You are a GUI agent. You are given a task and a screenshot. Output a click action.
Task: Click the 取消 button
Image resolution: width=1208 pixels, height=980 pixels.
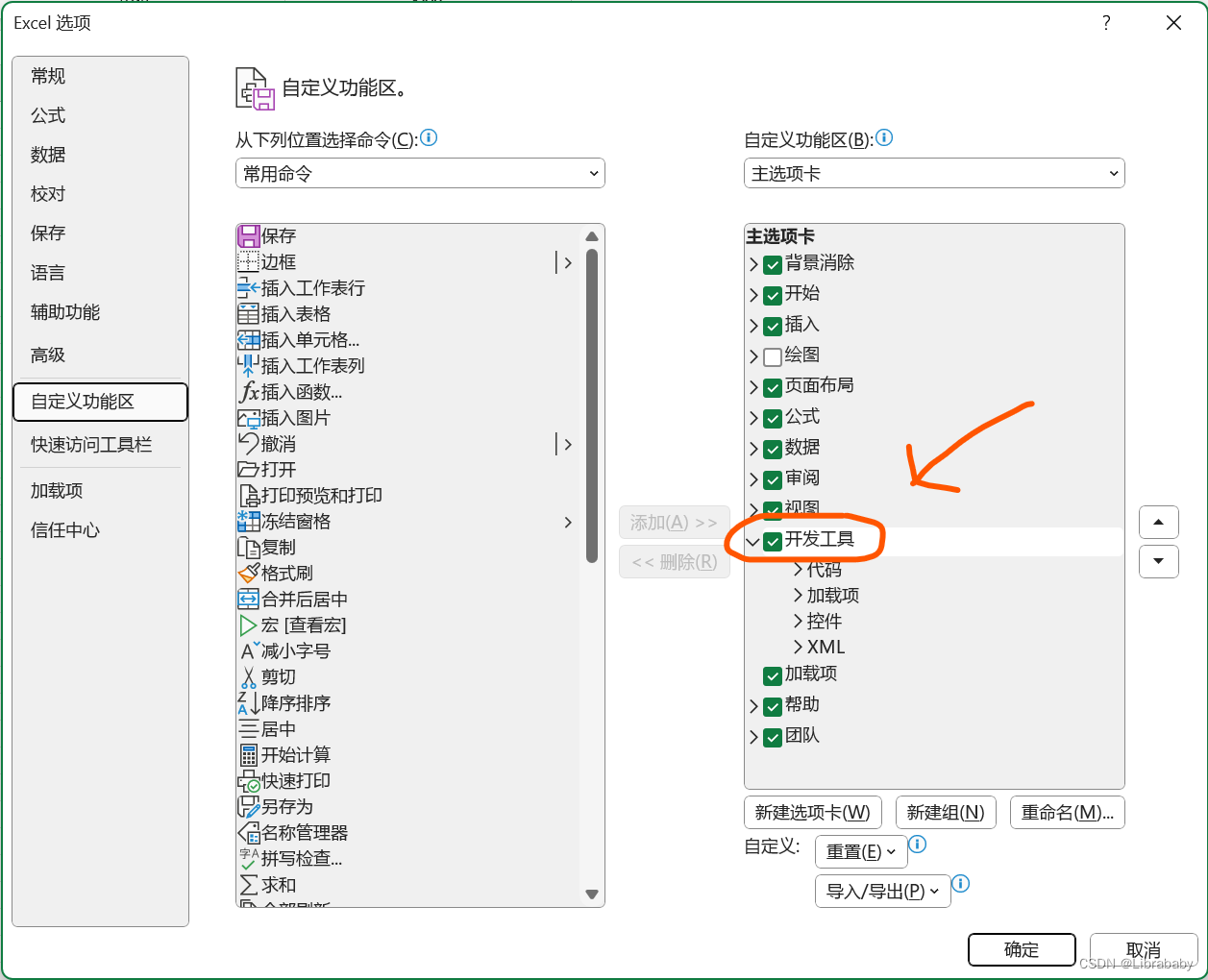1144,949
